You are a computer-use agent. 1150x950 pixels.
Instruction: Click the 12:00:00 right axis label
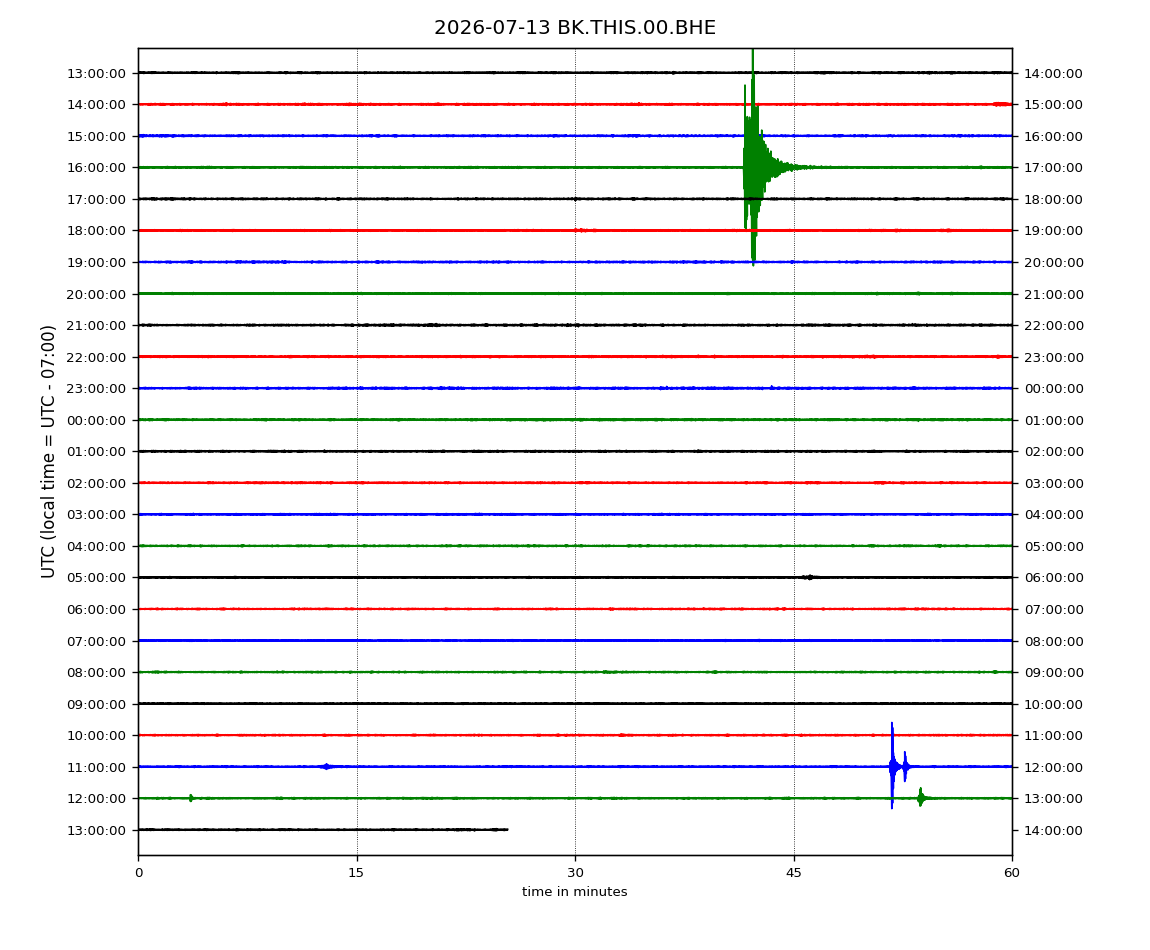pos(1053,767)
